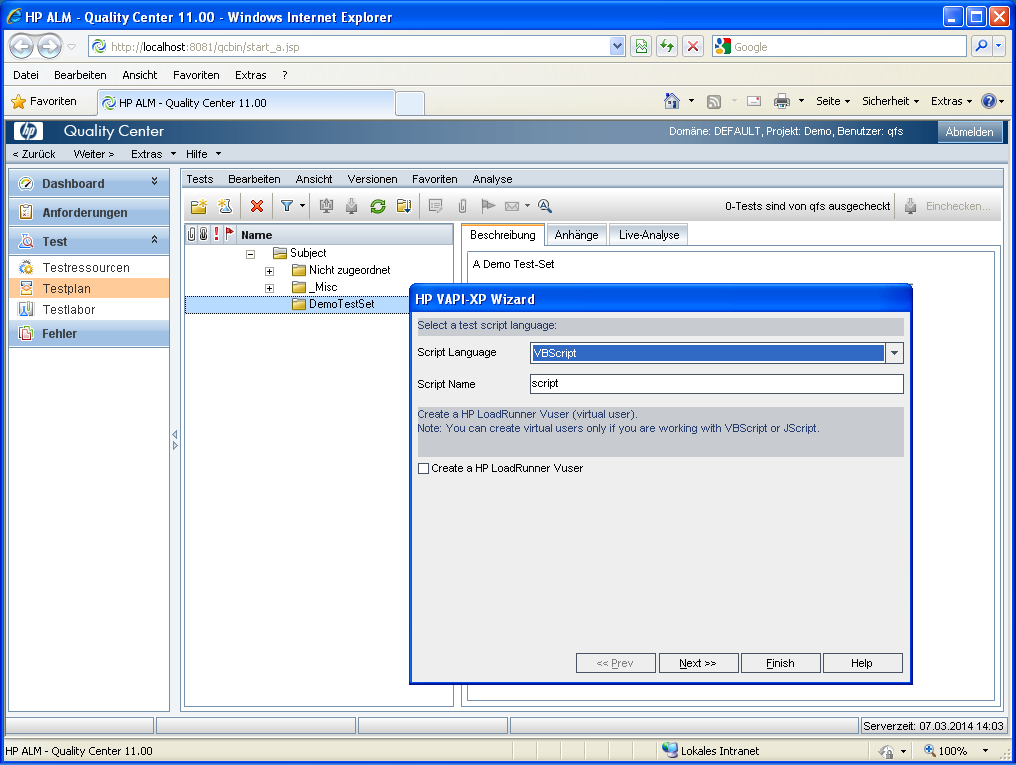Click the < Zurück link
1016x765 pixels.
click(34, 154)
